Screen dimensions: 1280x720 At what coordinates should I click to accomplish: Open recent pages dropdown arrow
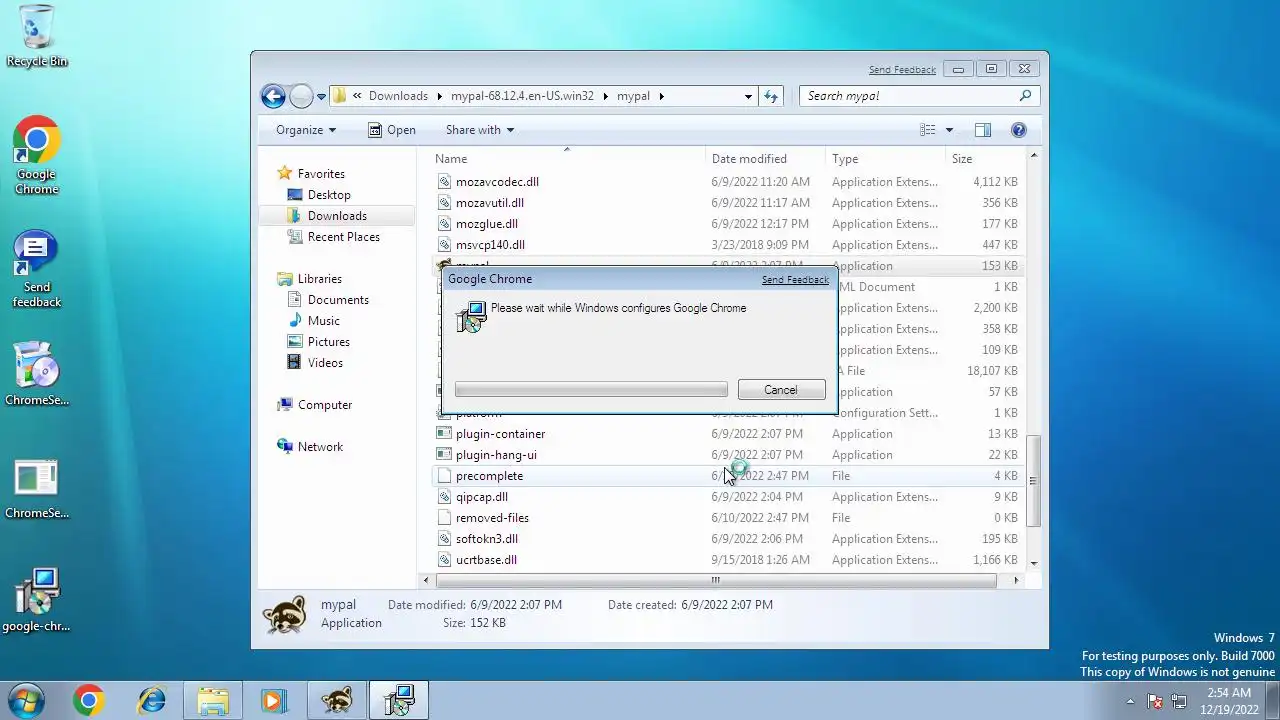tap(321, 97)
